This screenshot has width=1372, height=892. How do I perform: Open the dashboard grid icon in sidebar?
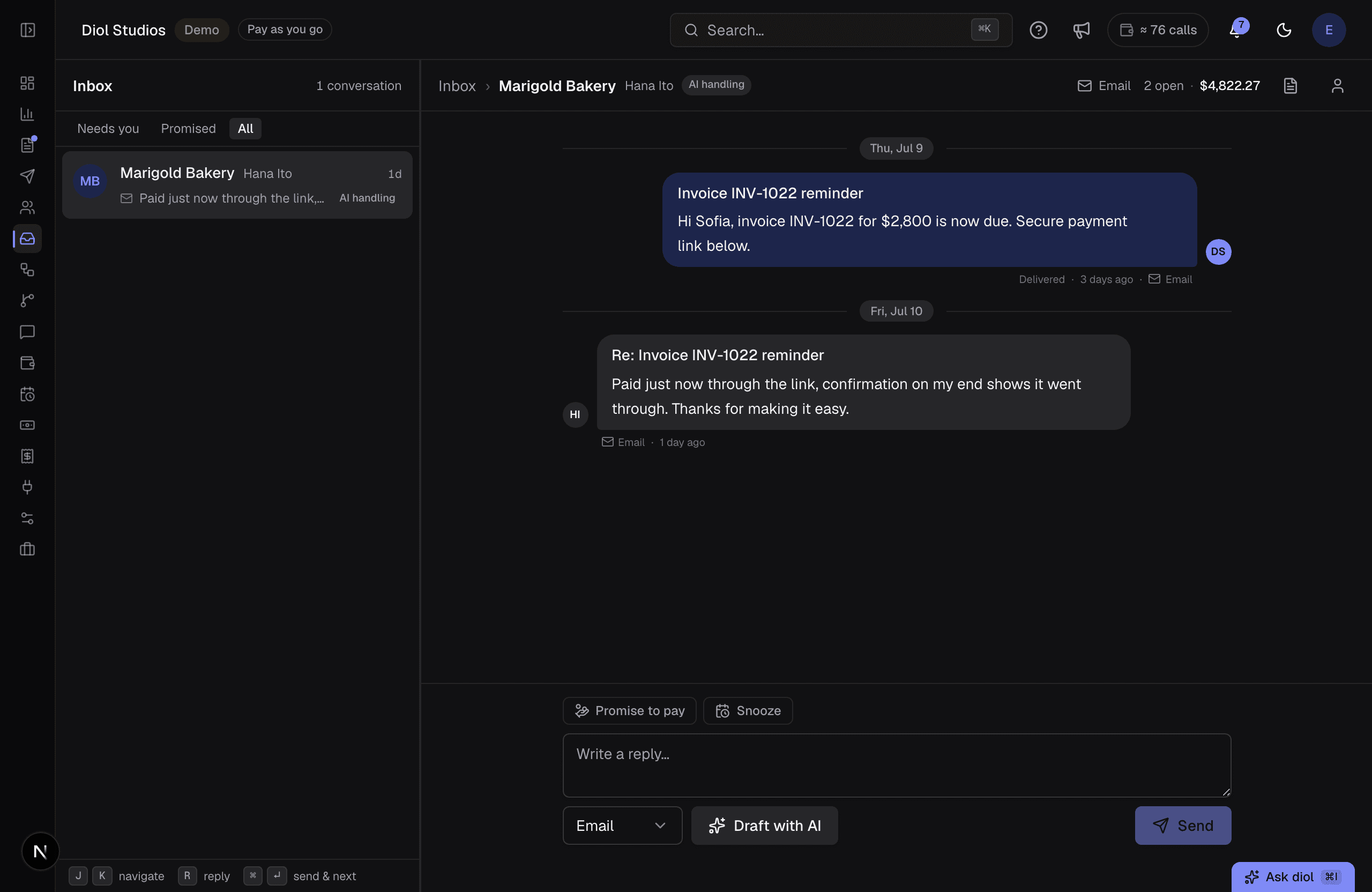(27, 83)
